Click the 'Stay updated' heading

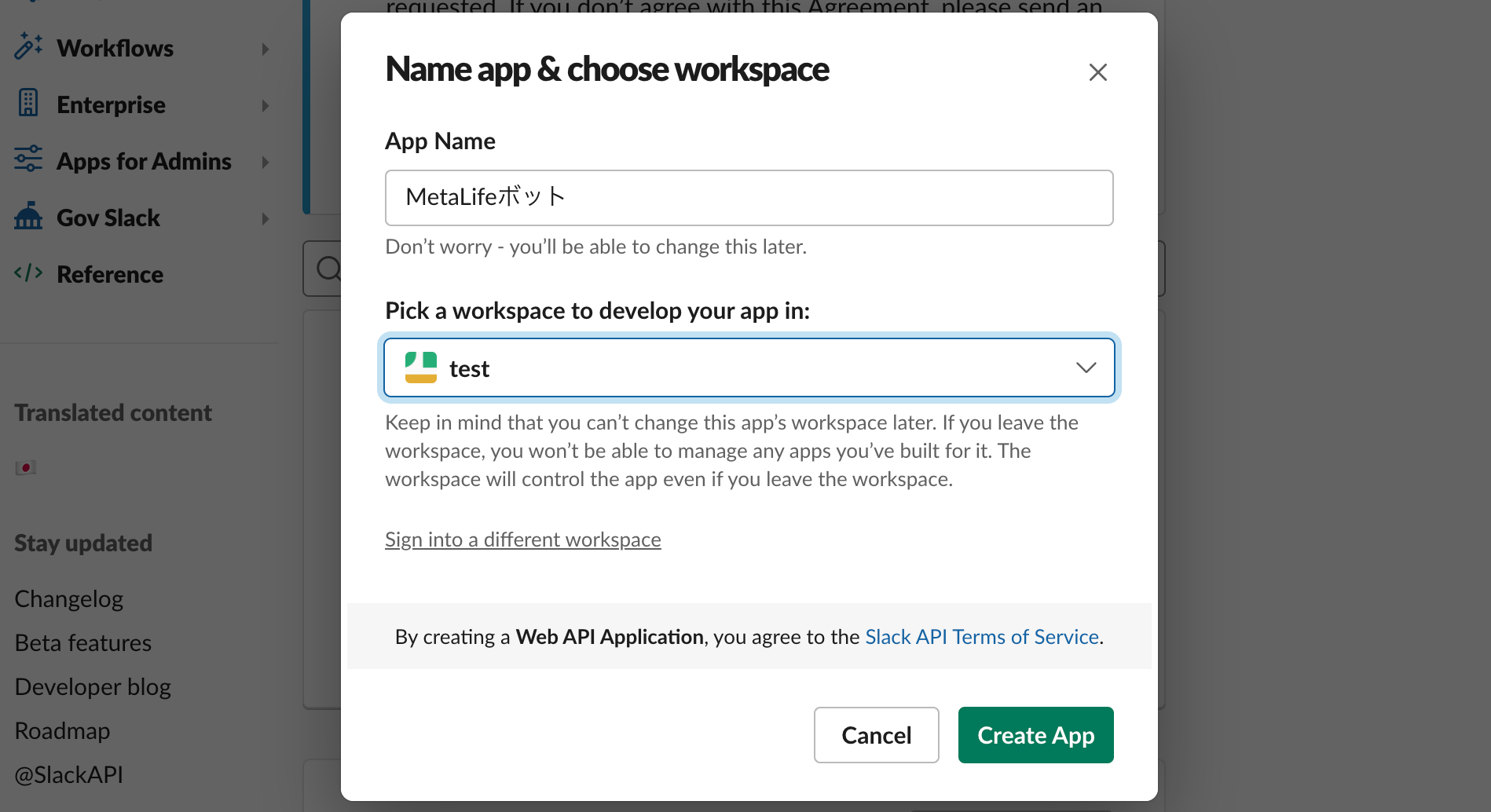pos(83,543)
